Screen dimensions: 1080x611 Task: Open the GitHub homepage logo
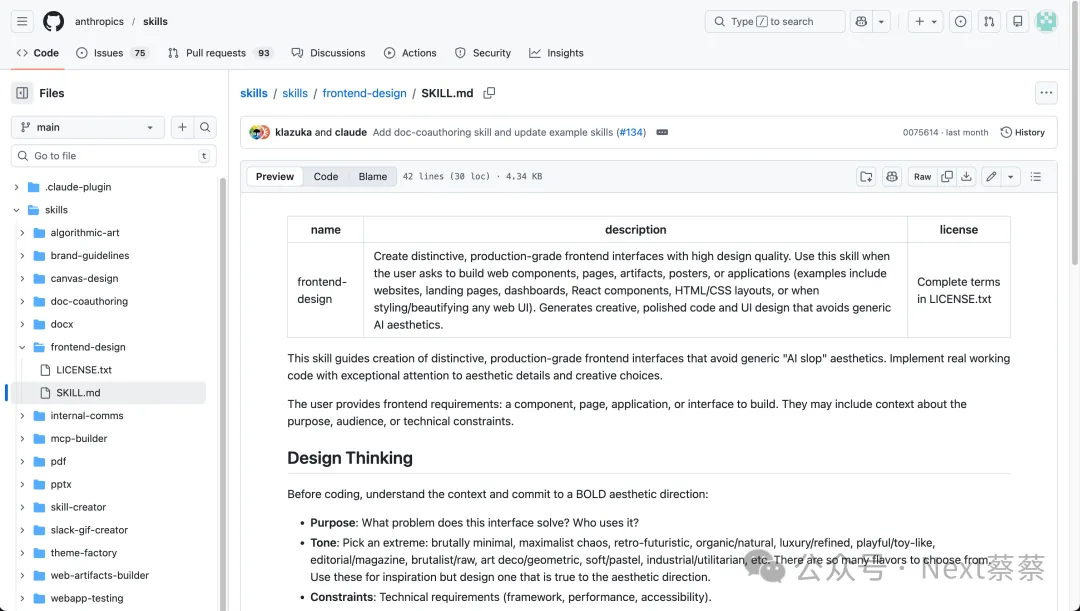pyautogui.click(x=53, y=21)
